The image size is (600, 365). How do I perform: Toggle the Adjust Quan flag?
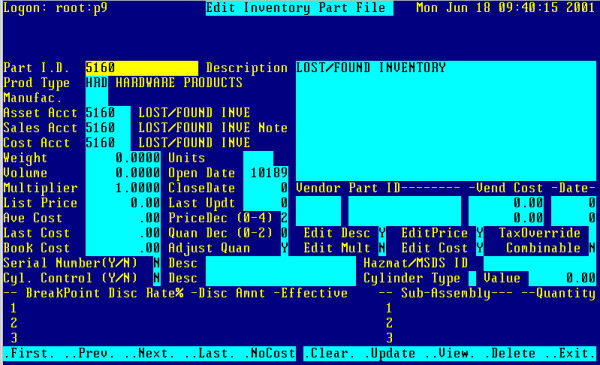pyautogui.click(x=284, y=248)
